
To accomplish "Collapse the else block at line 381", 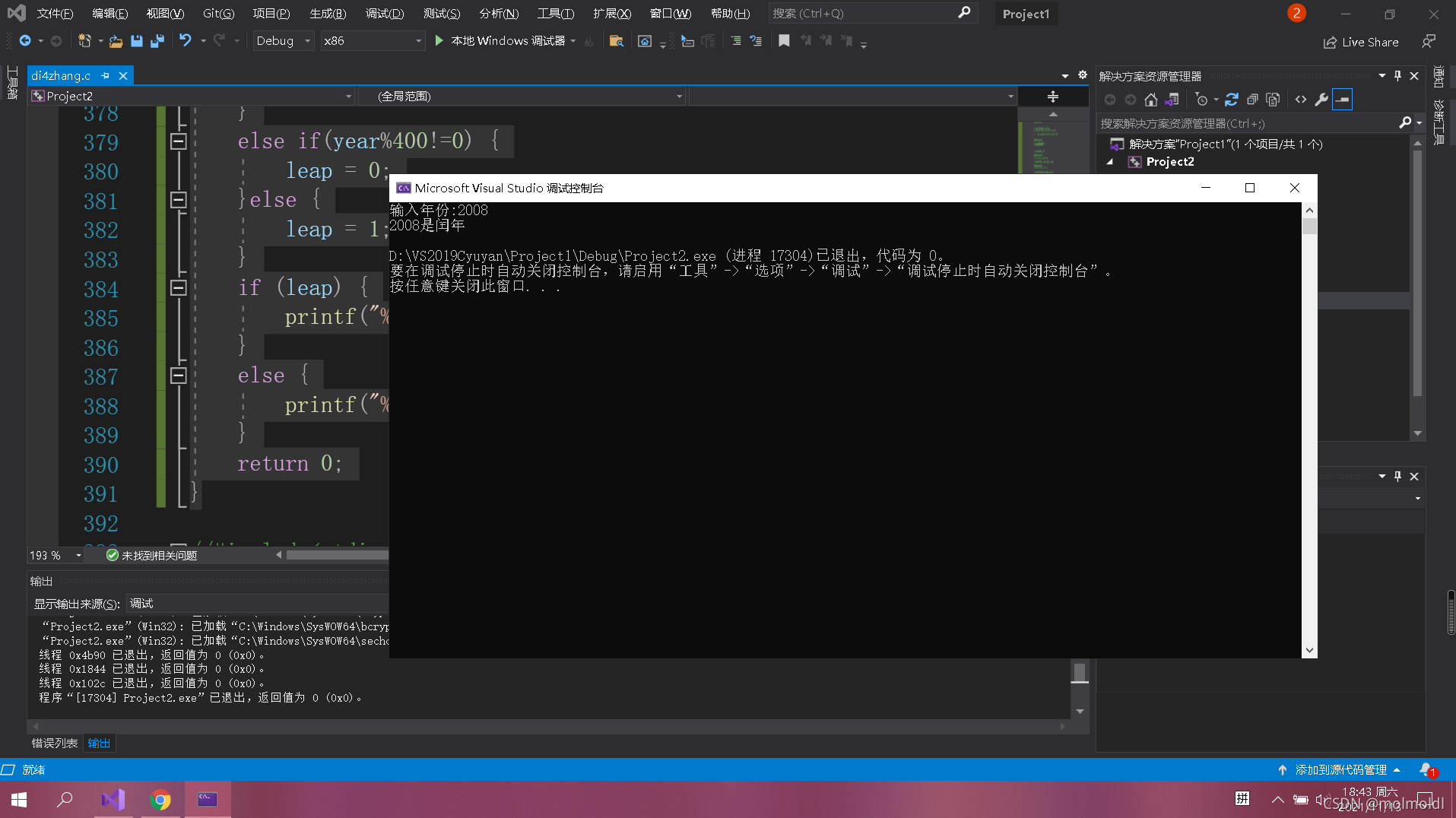I will tap(179, 200).
